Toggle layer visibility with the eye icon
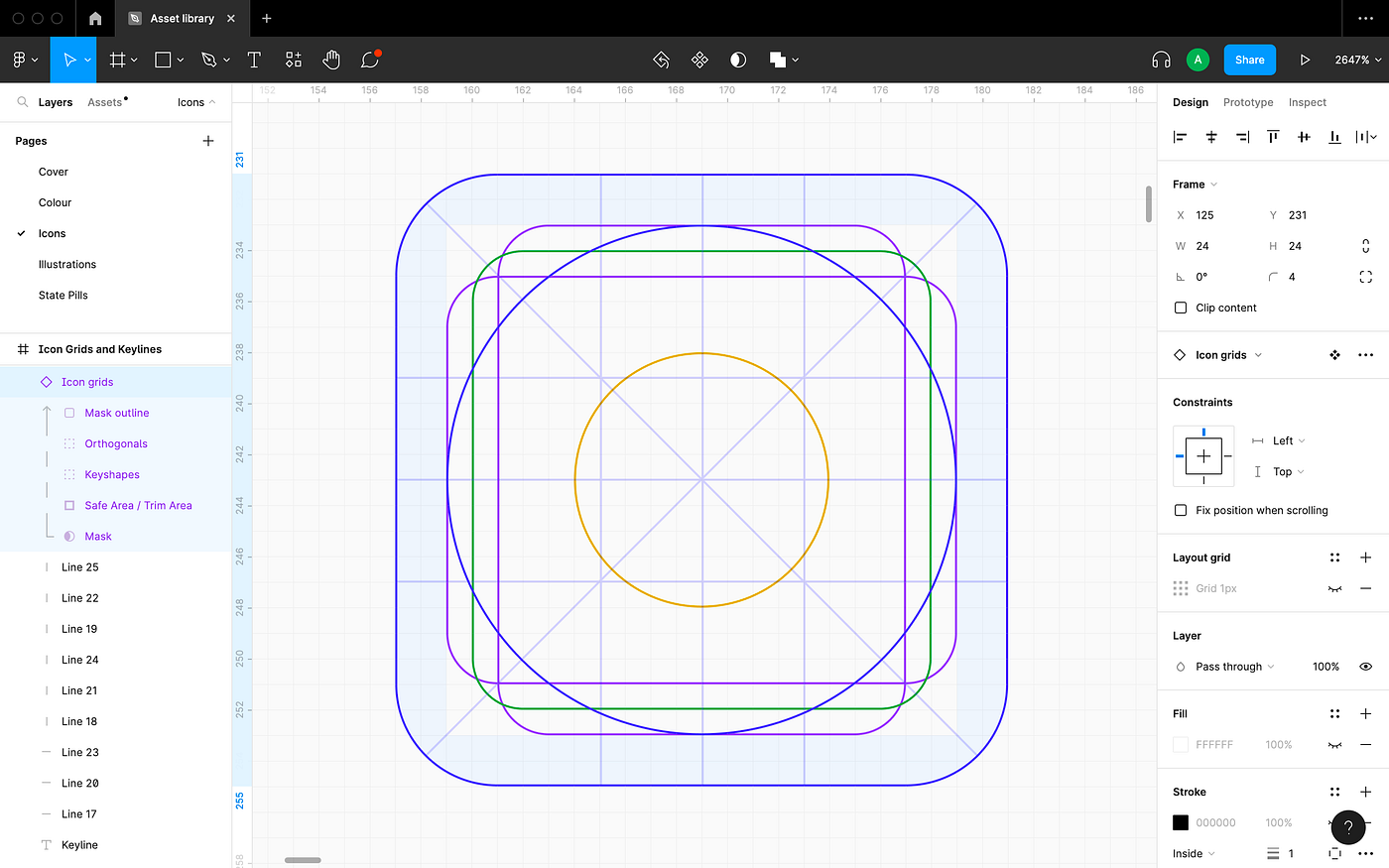 point(1366,666)
